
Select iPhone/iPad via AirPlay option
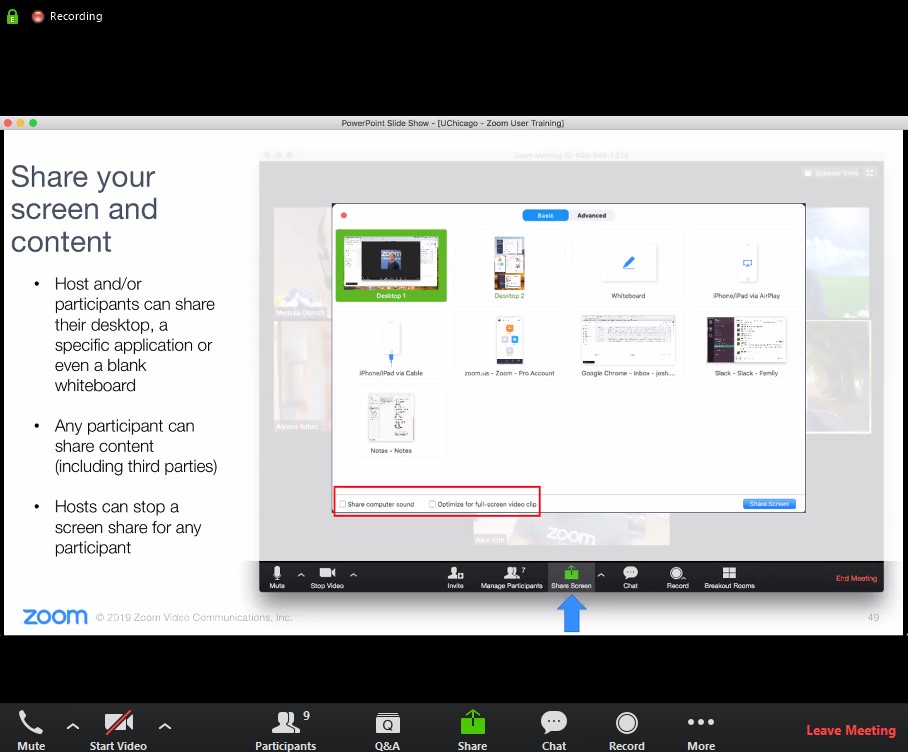(x=746, y=266)
